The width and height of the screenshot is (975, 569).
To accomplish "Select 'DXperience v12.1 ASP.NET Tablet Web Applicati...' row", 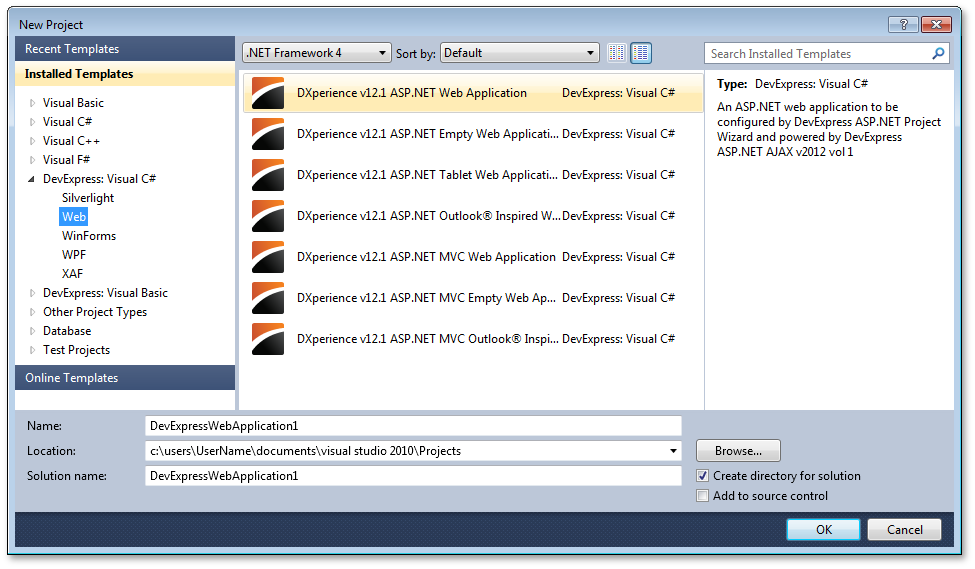I will click(x=473, y=175).
